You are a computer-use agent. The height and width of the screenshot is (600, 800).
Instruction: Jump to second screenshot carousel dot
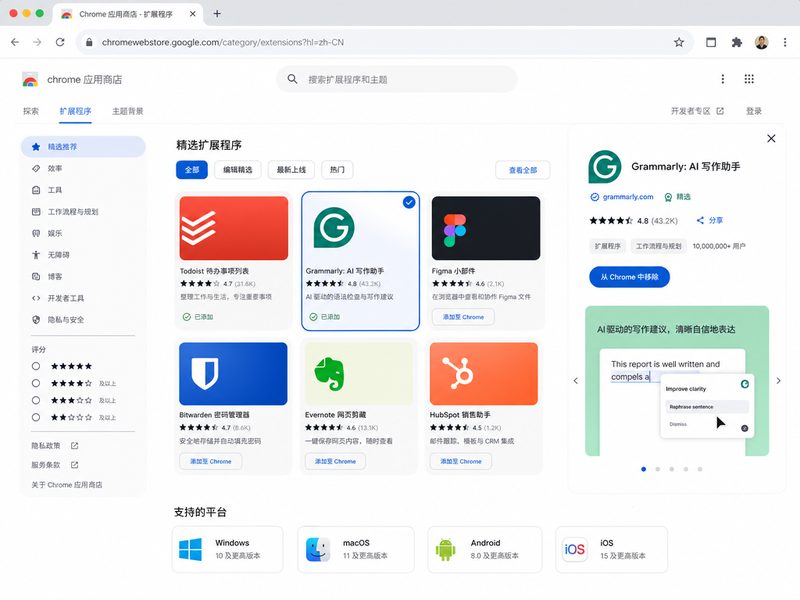(x=658, y=469)
